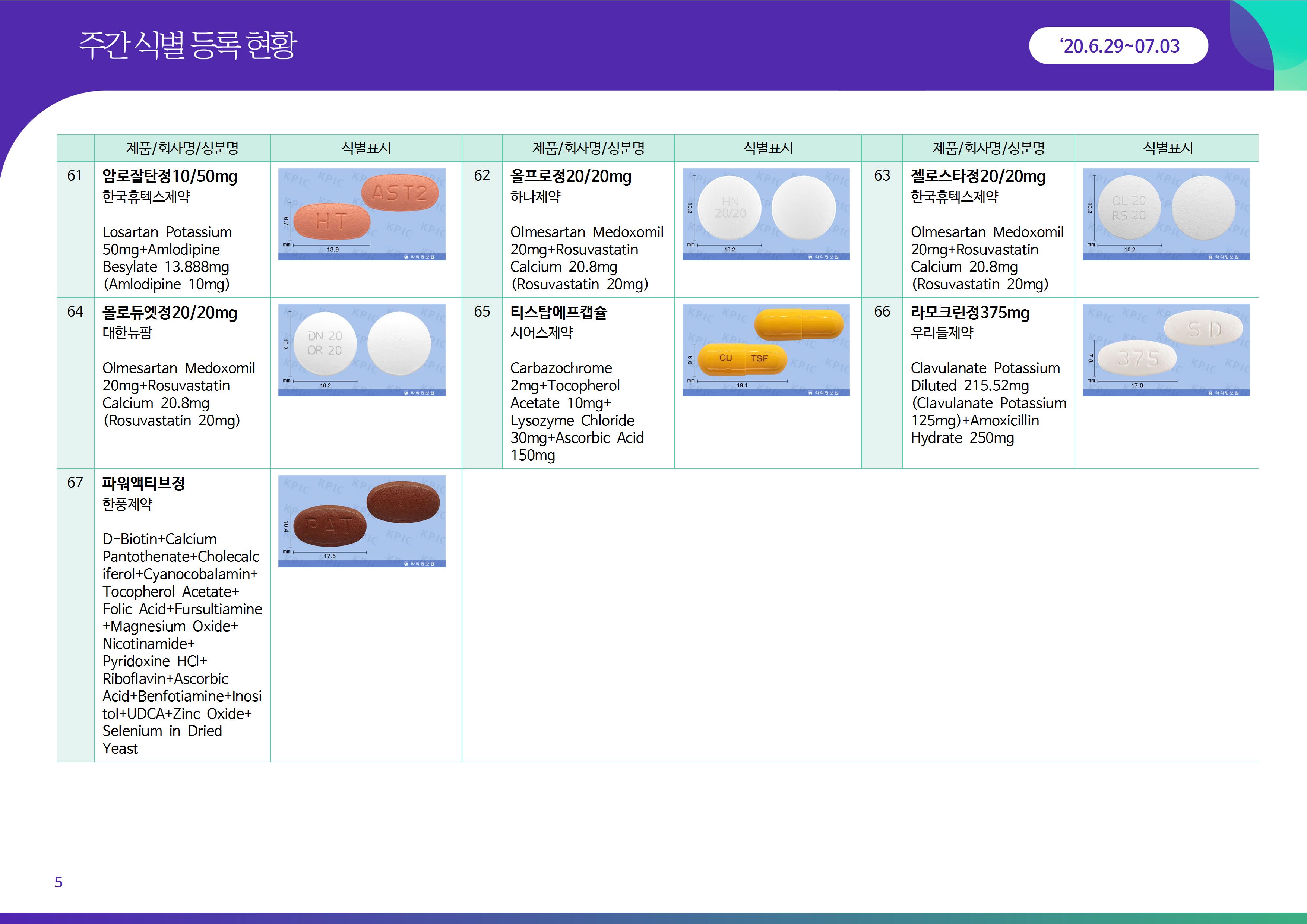The image size is (1307, 924).
Task: Click page number 5 at bottom left
Action: click(x=58, y=882)
